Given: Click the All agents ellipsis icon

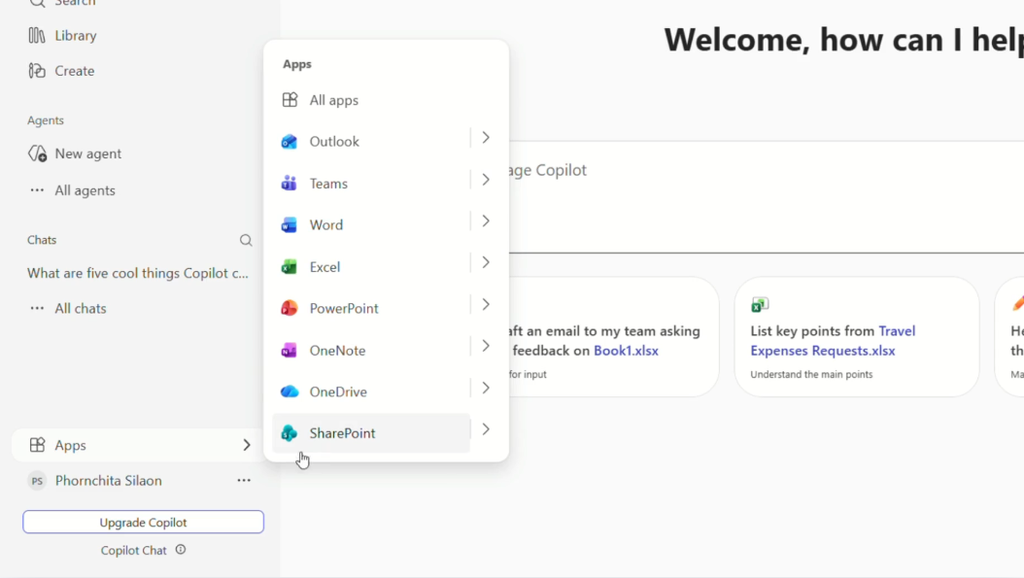Looking at the screenshot, I should (x=37, y=190).
